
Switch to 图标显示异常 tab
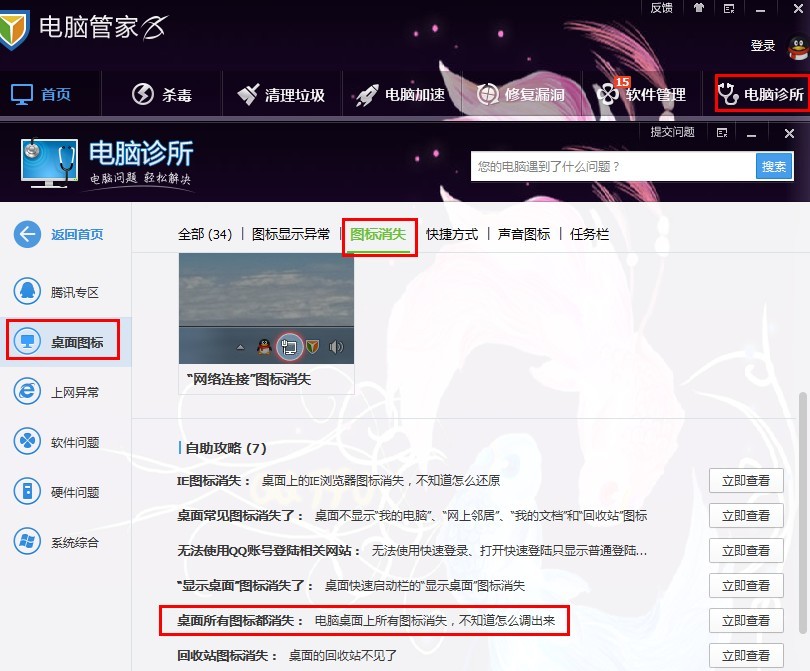tap(291, 235)
